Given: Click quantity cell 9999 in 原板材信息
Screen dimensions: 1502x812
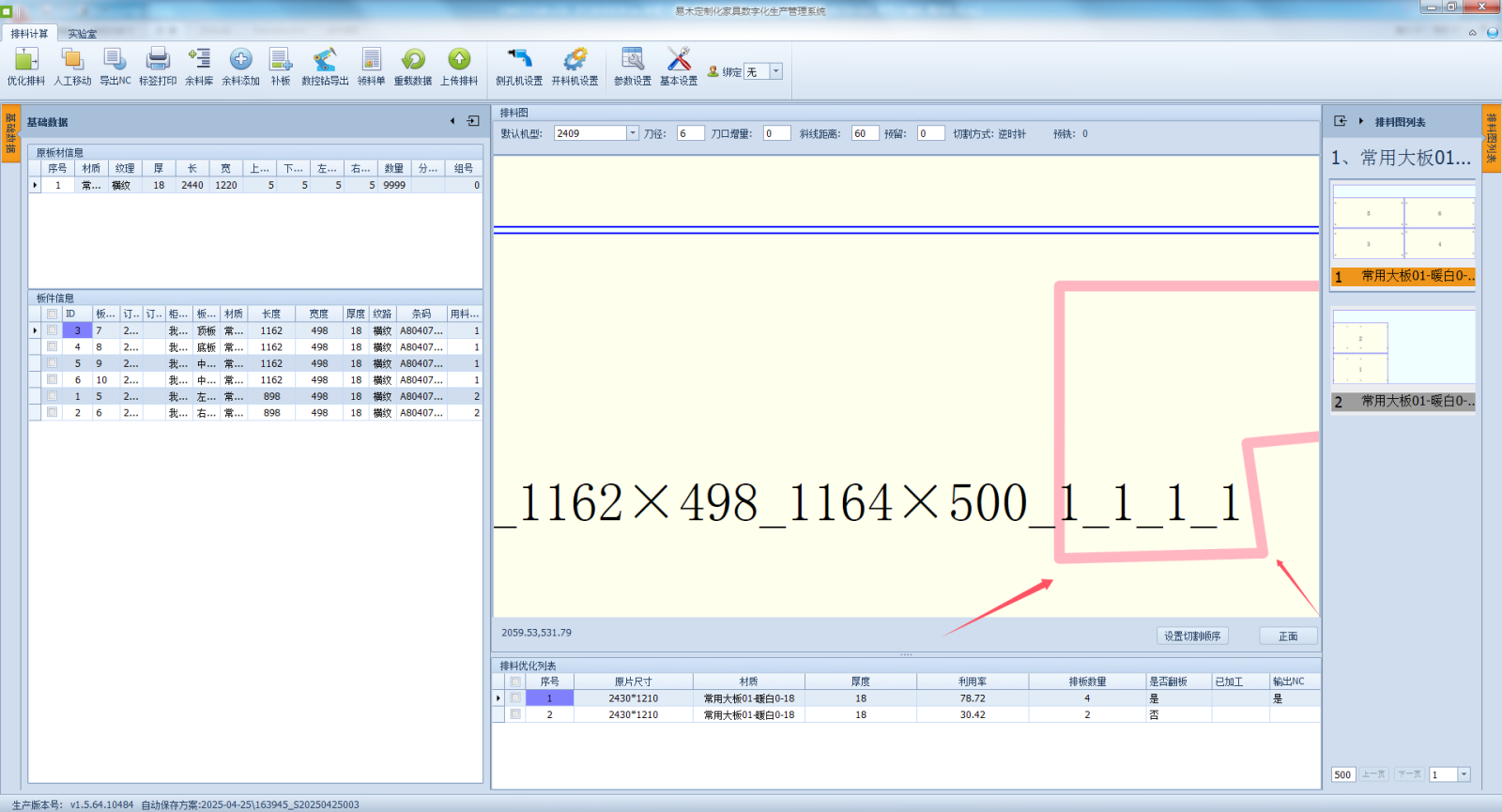Looking at the screenshot, I should (x=394, y=185).
